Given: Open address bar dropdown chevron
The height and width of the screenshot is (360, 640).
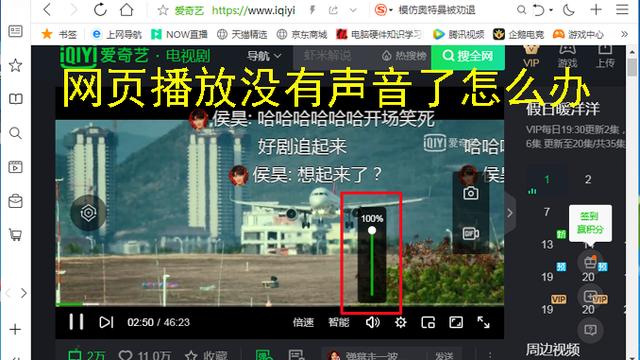Looking at the screenshot, I should point(353,10).
